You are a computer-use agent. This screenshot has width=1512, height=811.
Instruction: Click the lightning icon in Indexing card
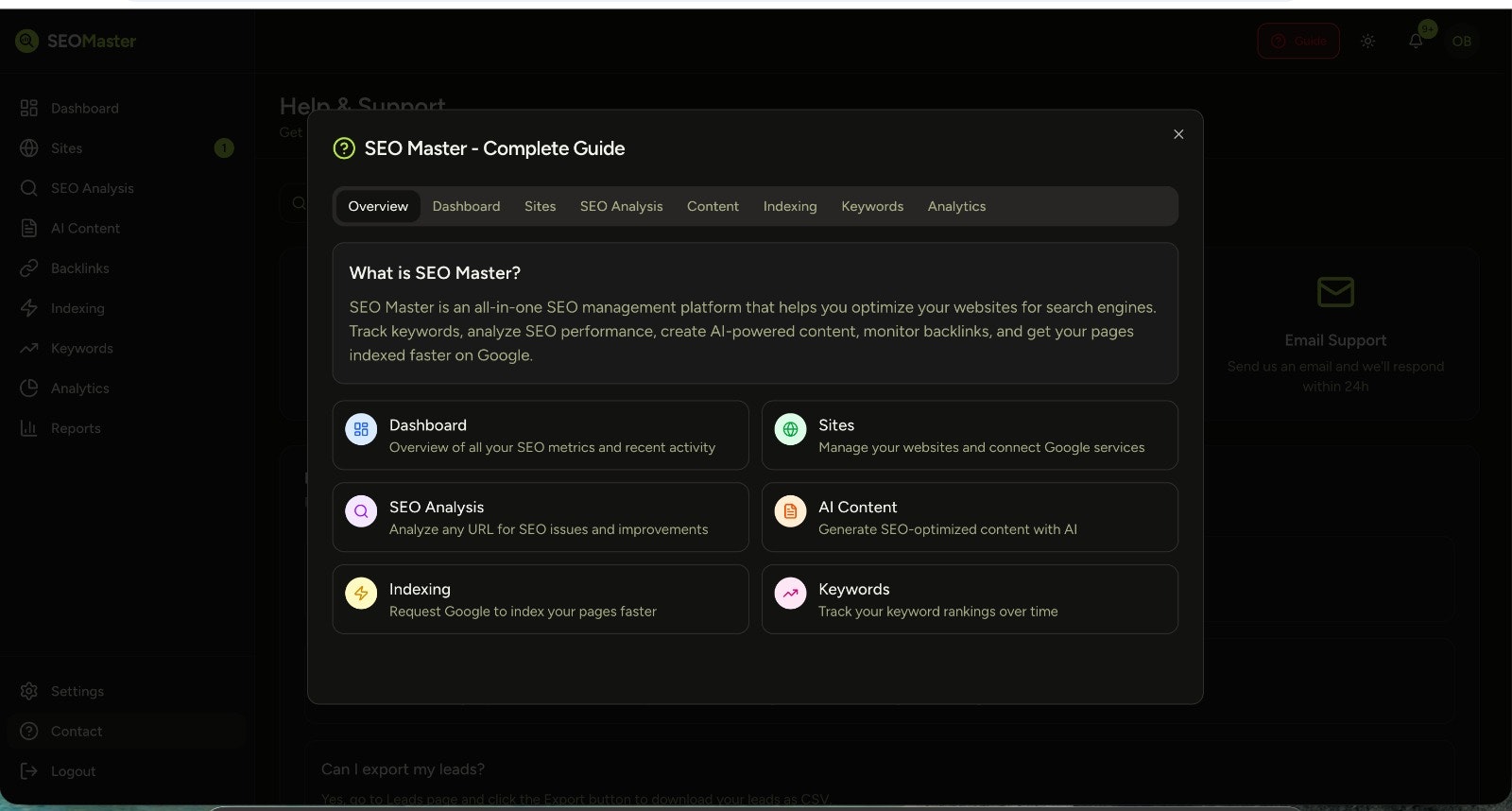tap(361, 594)
